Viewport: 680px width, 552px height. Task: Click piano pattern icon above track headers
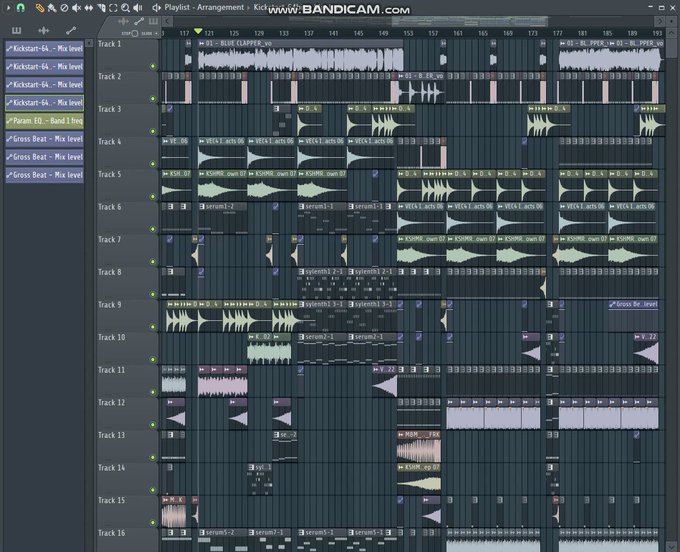(x=154, y=21)
